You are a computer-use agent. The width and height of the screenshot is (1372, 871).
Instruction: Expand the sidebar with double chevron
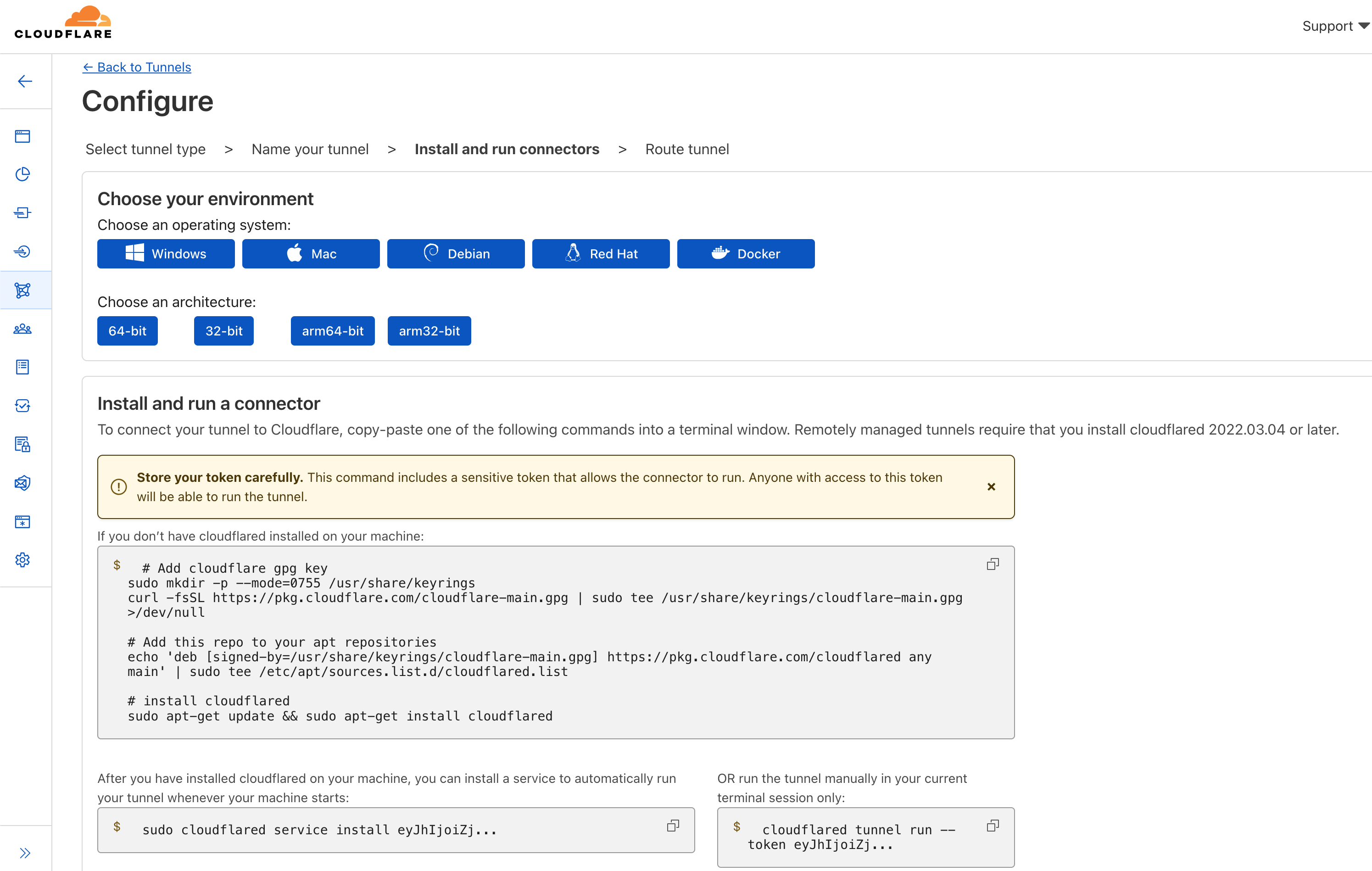click(24, 853)
